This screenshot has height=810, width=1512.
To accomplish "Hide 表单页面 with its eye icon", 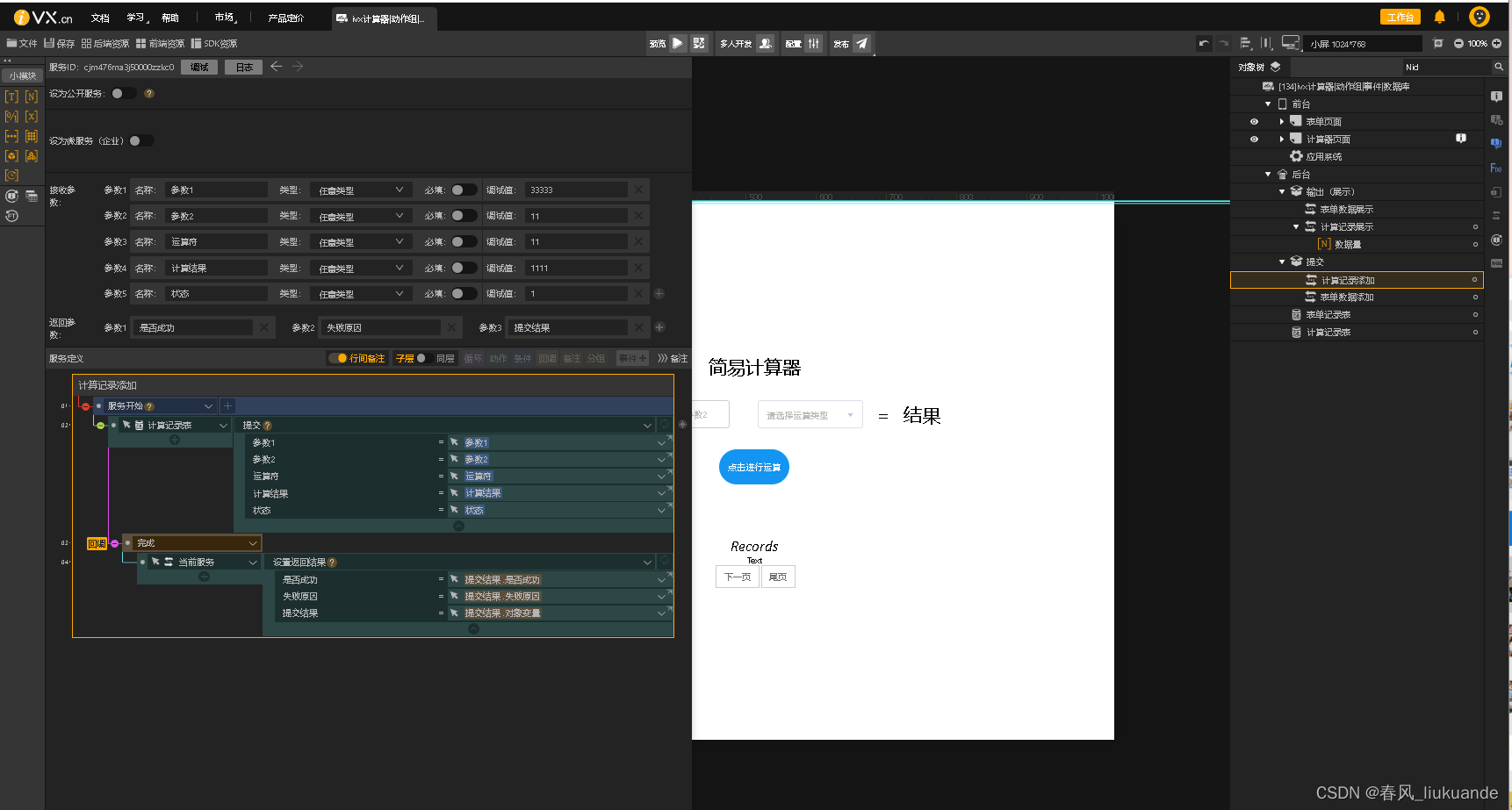I will pos(1254,122).
